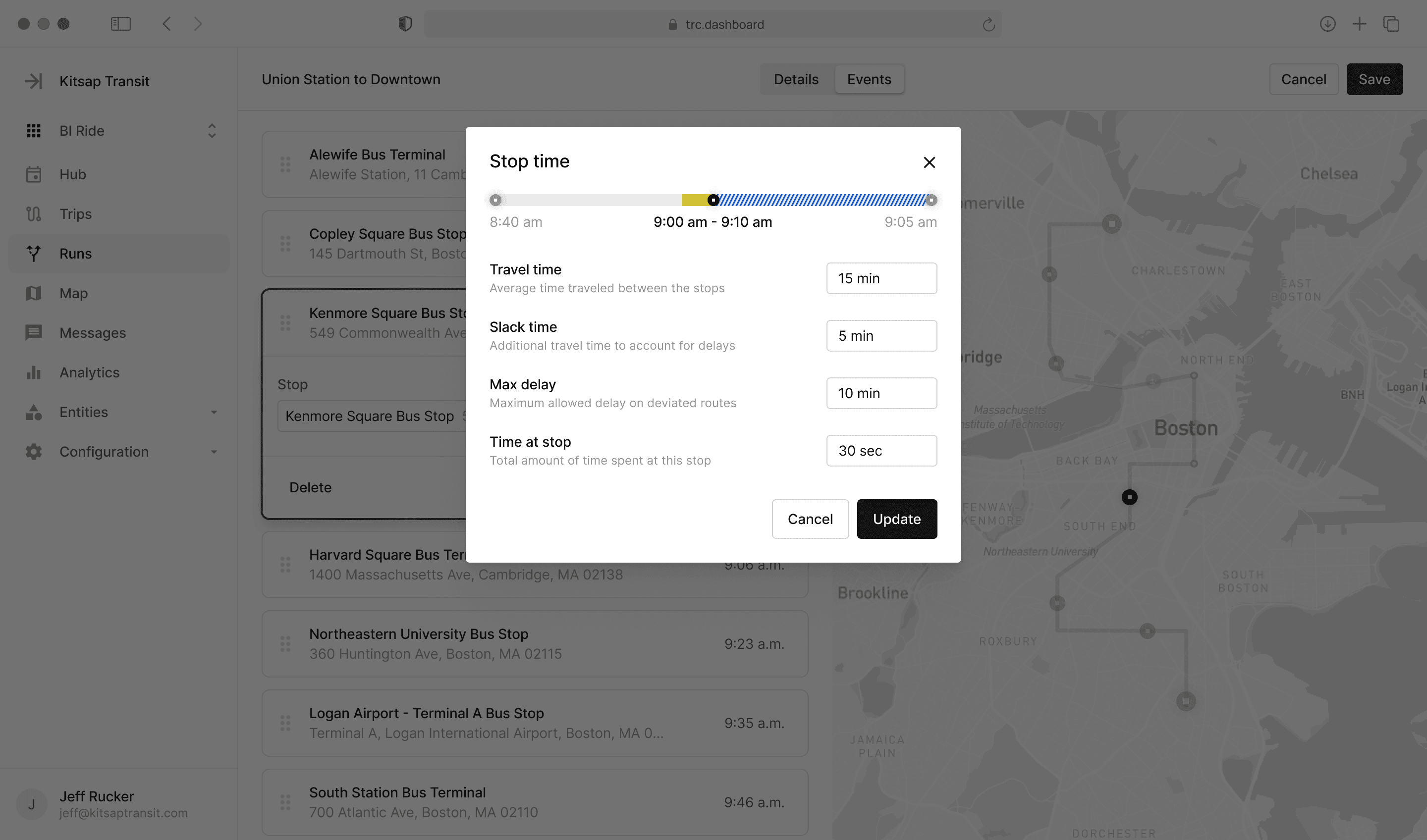Expand the Configuration menu arrow
Image resolution: width=1427 pixels, height=840 pixels.
point(214,452)
